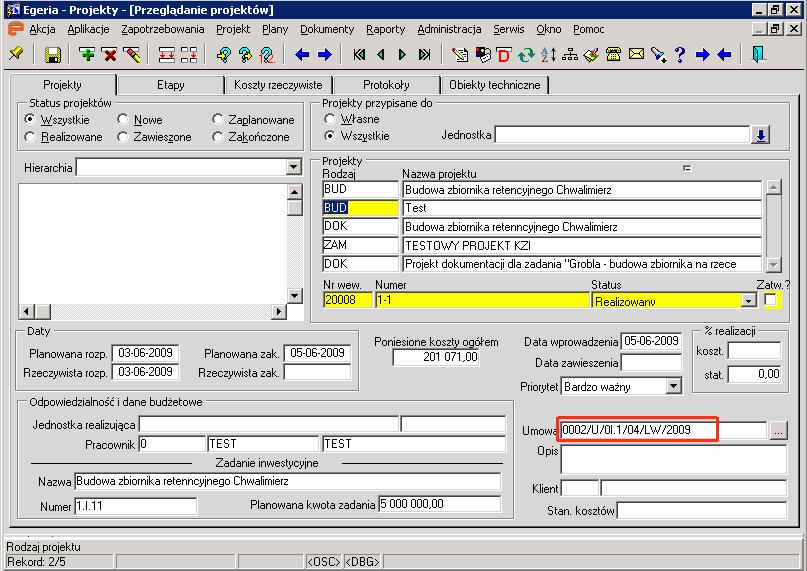Switch to the Etapy tab
Image resolution: width=807 pixels, height=571 pixels.
click(x=171, y=85)
